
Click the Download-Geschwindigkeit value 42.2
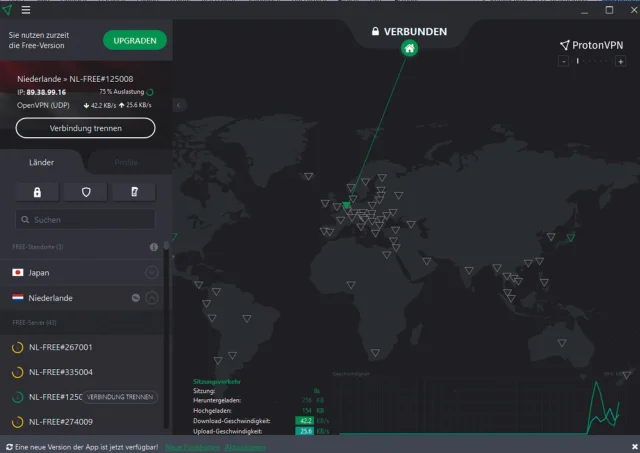tap(304, 421)
